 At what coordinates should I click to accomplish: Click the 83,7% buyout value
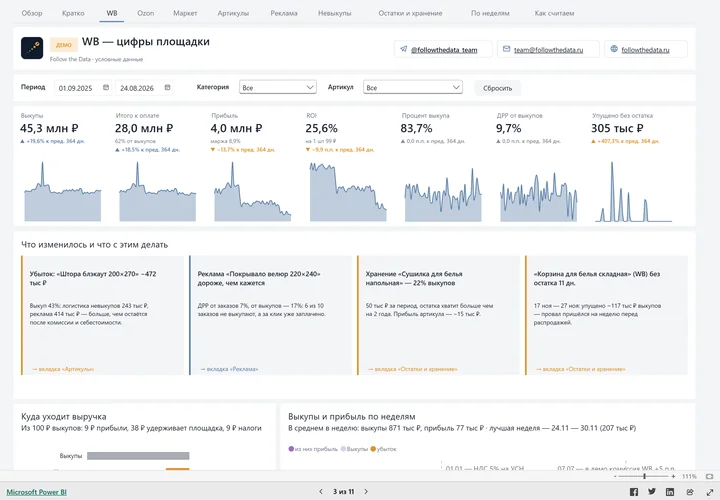click(416, 128)
